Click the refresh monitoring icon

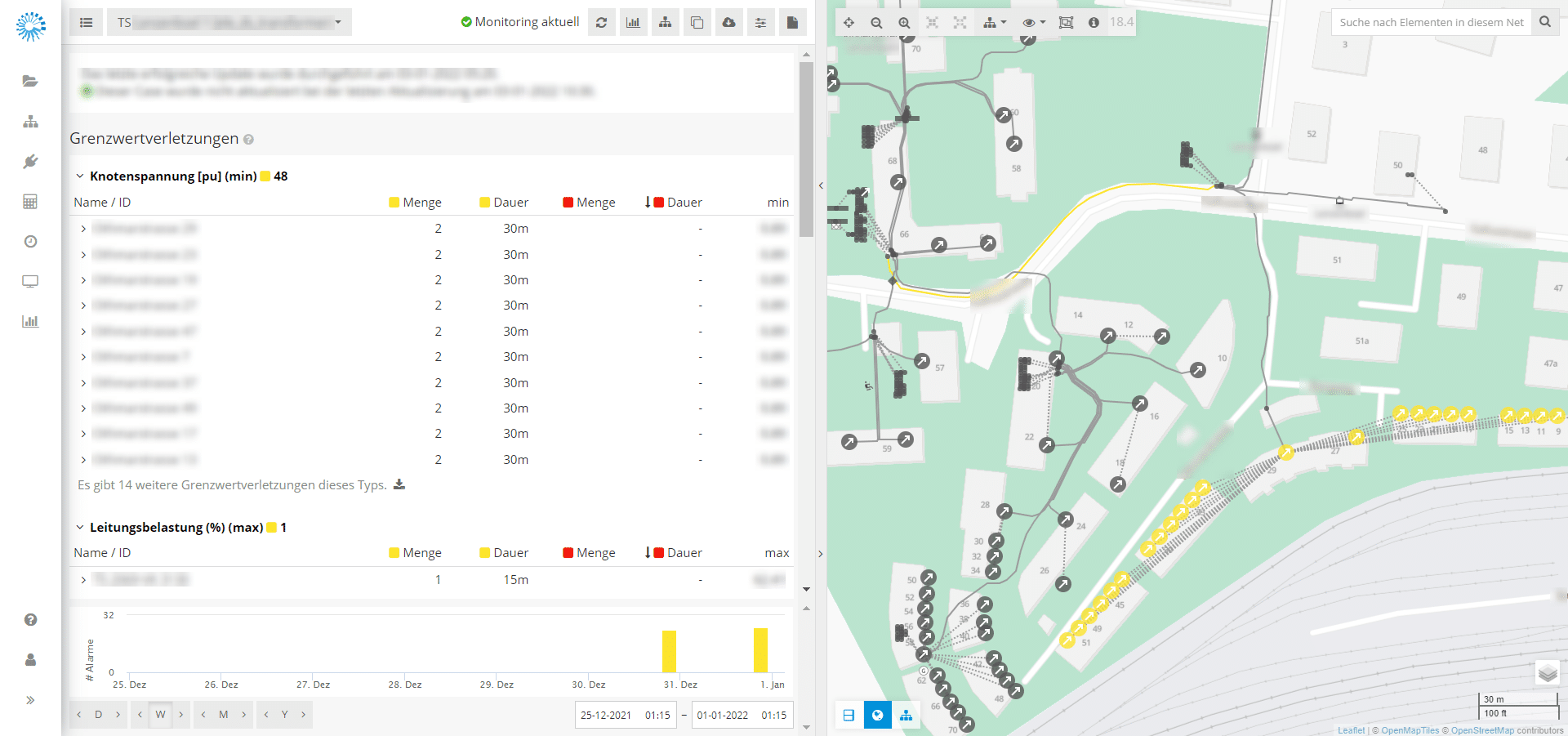pos(601,22)
